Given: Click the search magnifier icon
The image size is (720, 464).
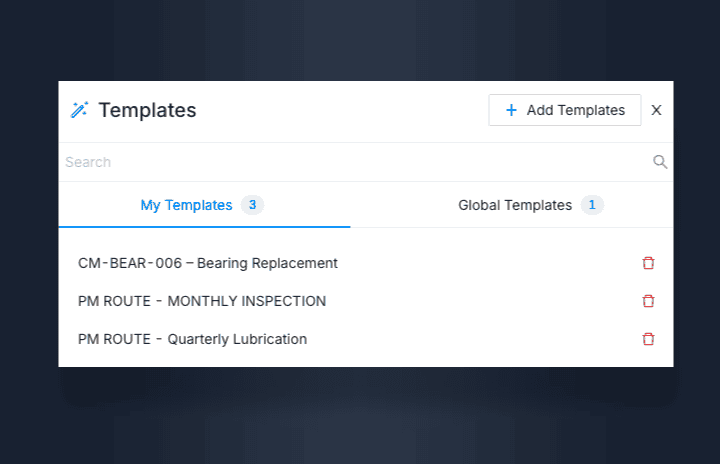Looking at the screenshot, I should pos(660,162).
